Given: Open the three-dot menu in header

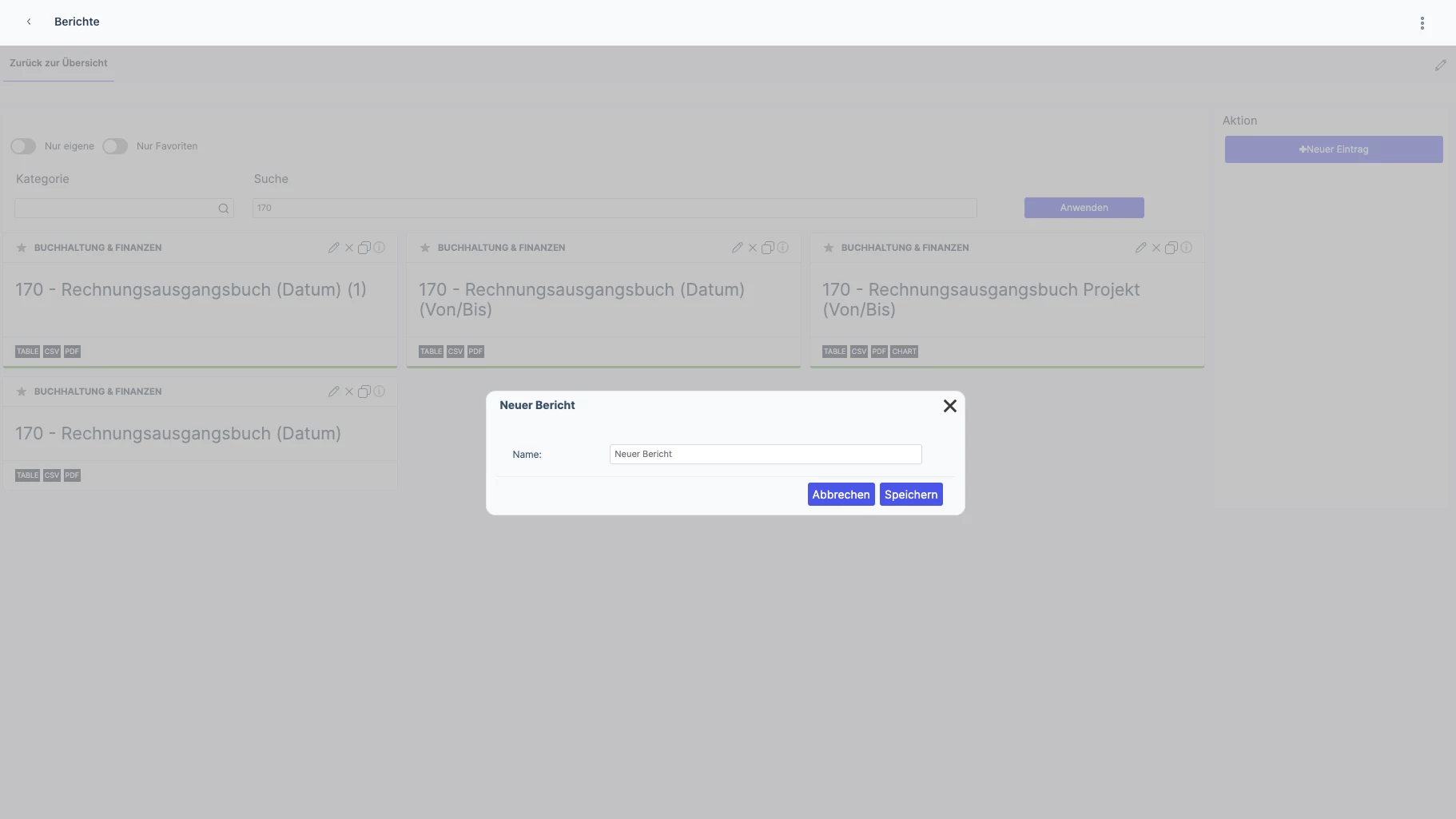Looking at the screenshot, I should 1422,23.
